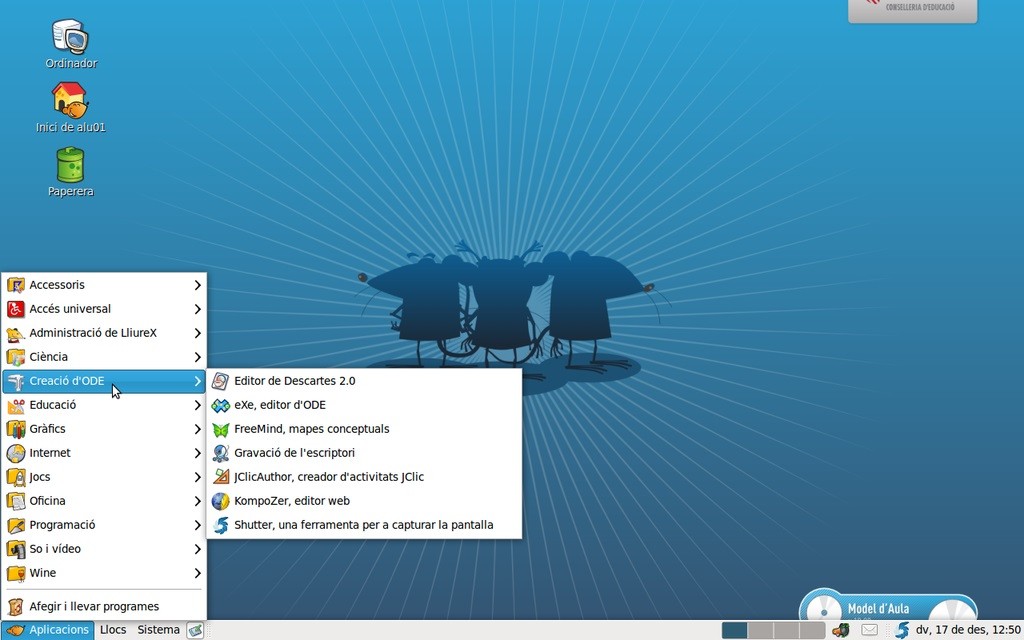This screenshot has height=640, width=1024.
Task: Expand the Internet submenu arrow
Action: click(197, 453)
